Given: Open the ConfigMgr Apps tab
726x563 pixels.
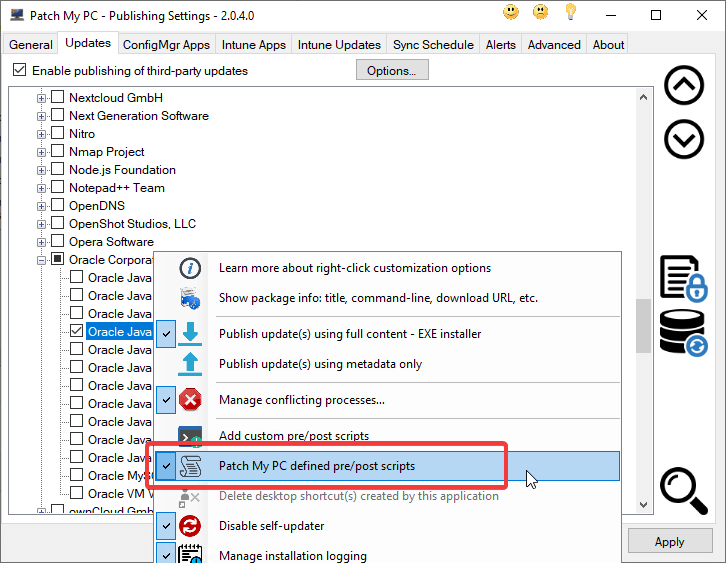Looking at the screenshot, I should tap(166, 44).
